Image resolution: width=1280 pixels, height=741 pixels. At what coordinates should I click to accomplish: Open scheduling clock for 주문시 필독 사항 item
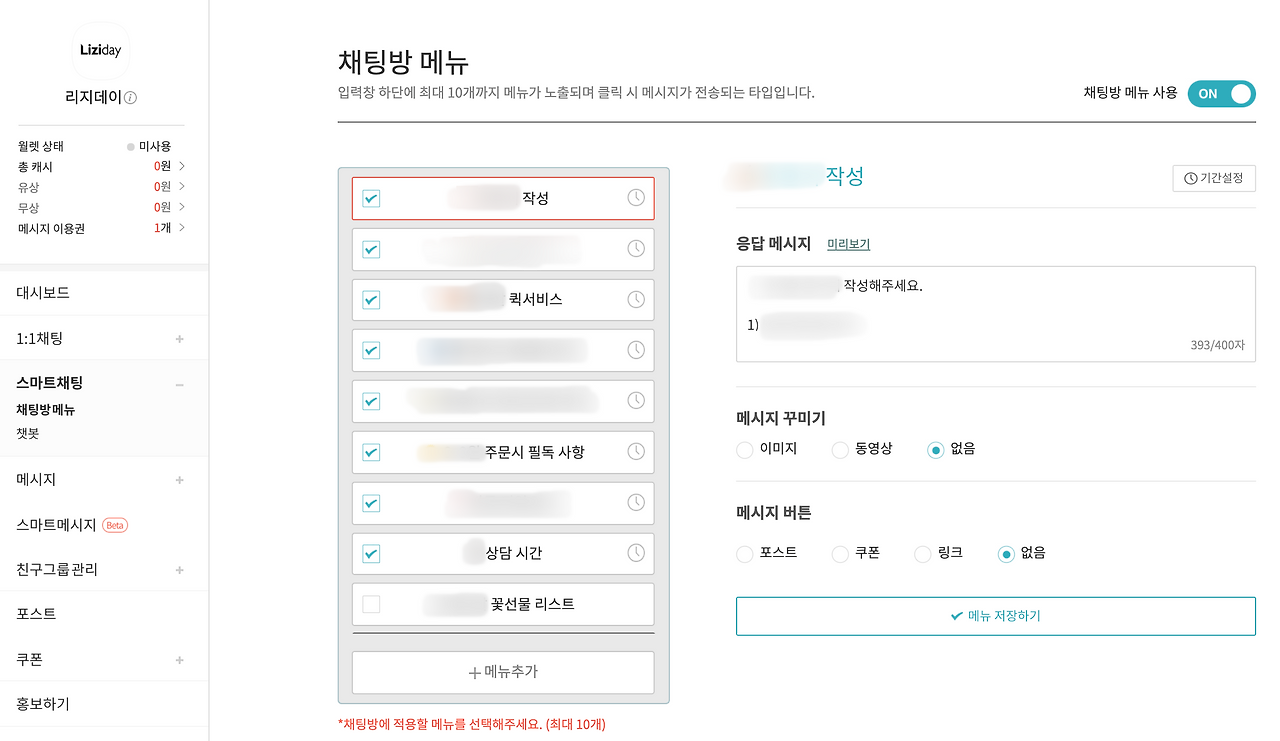636,452
